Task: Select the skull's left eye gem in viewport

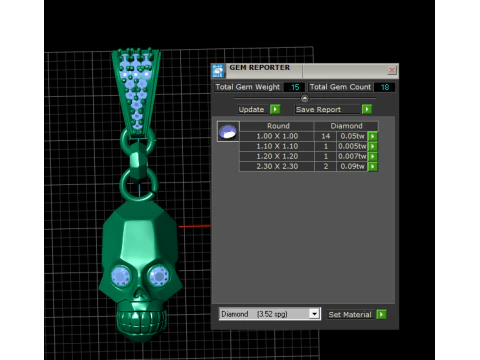Action: pyautogui.click(x=121, y=276)
